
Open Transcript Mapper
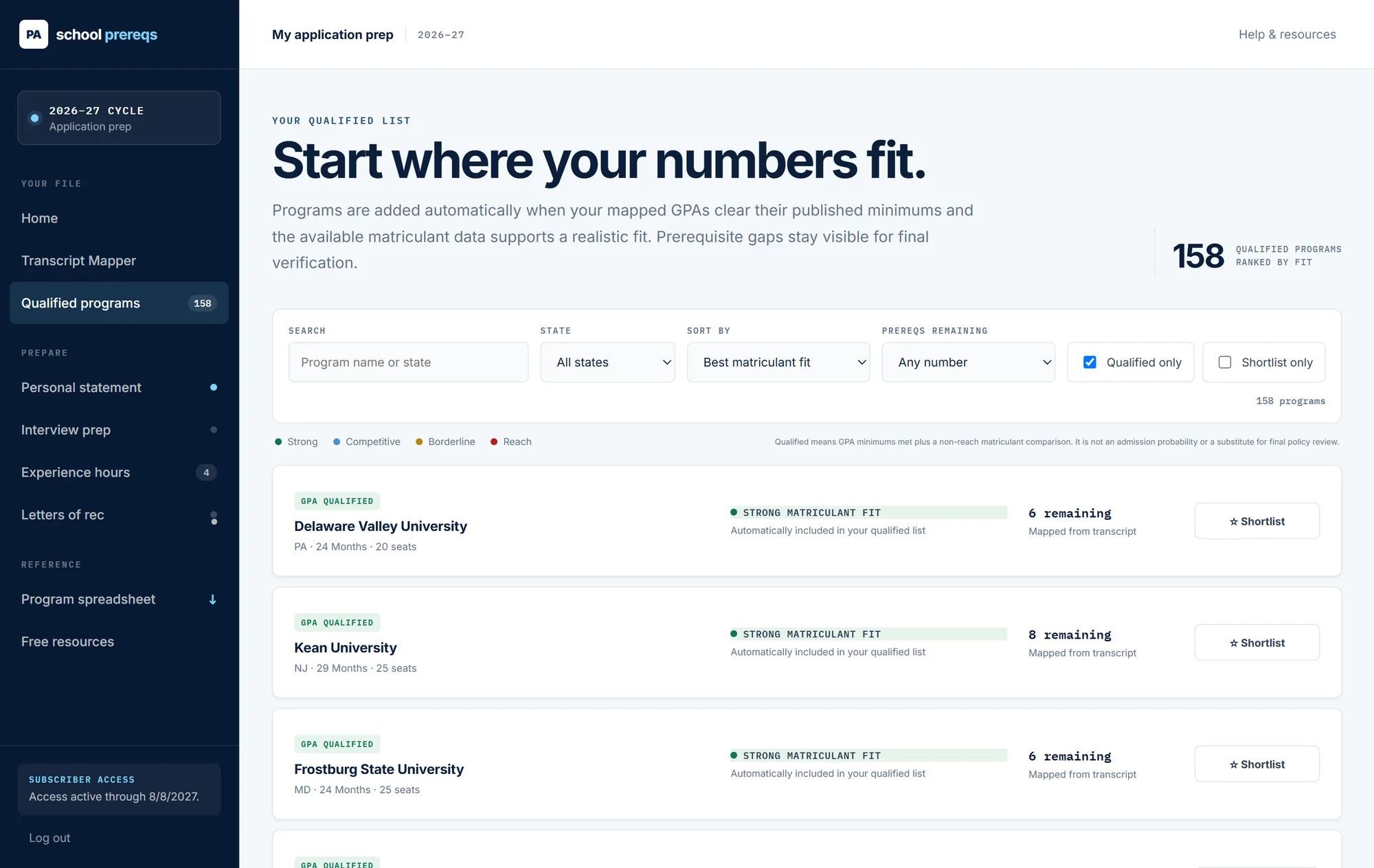pyautogui.click(x=119, y=261)
